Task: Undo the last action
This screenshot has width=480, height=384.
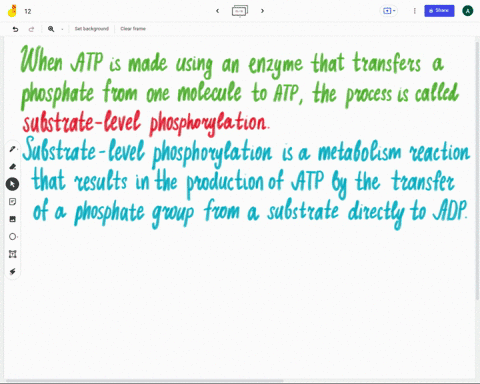Action: (15, 29)
